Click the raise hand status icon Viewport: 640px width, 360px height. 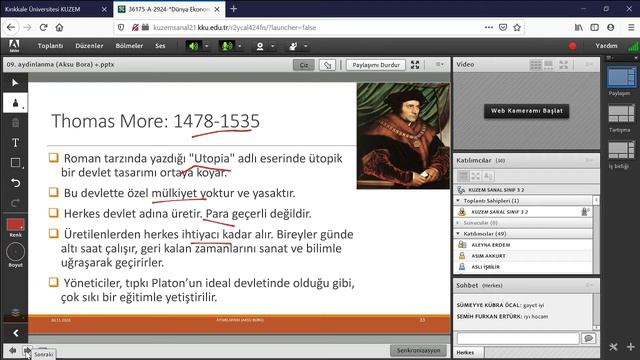[x=293, y=46]
